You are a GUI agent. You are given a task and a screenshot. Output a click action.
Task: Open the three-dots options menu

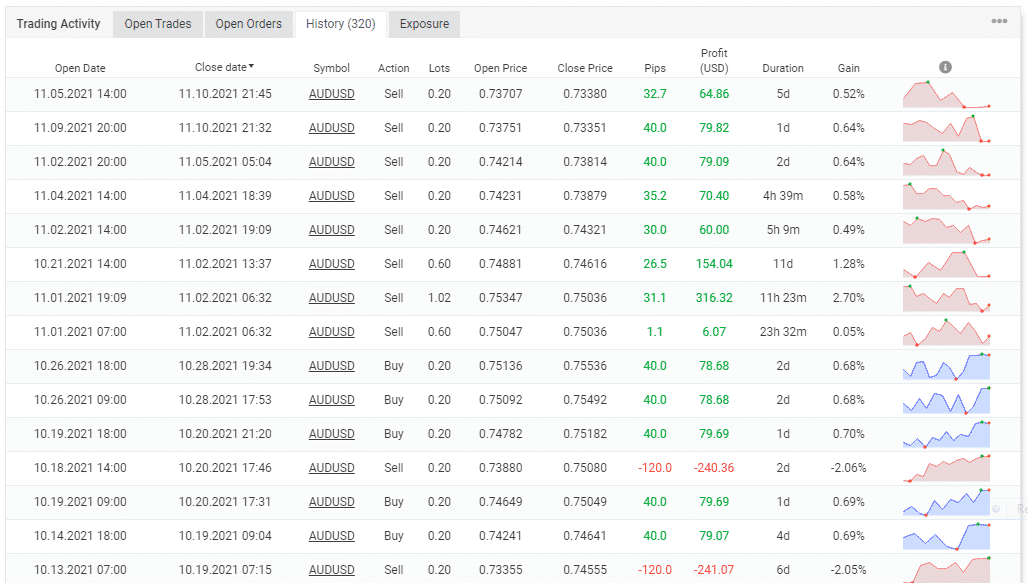pos(999,21)
